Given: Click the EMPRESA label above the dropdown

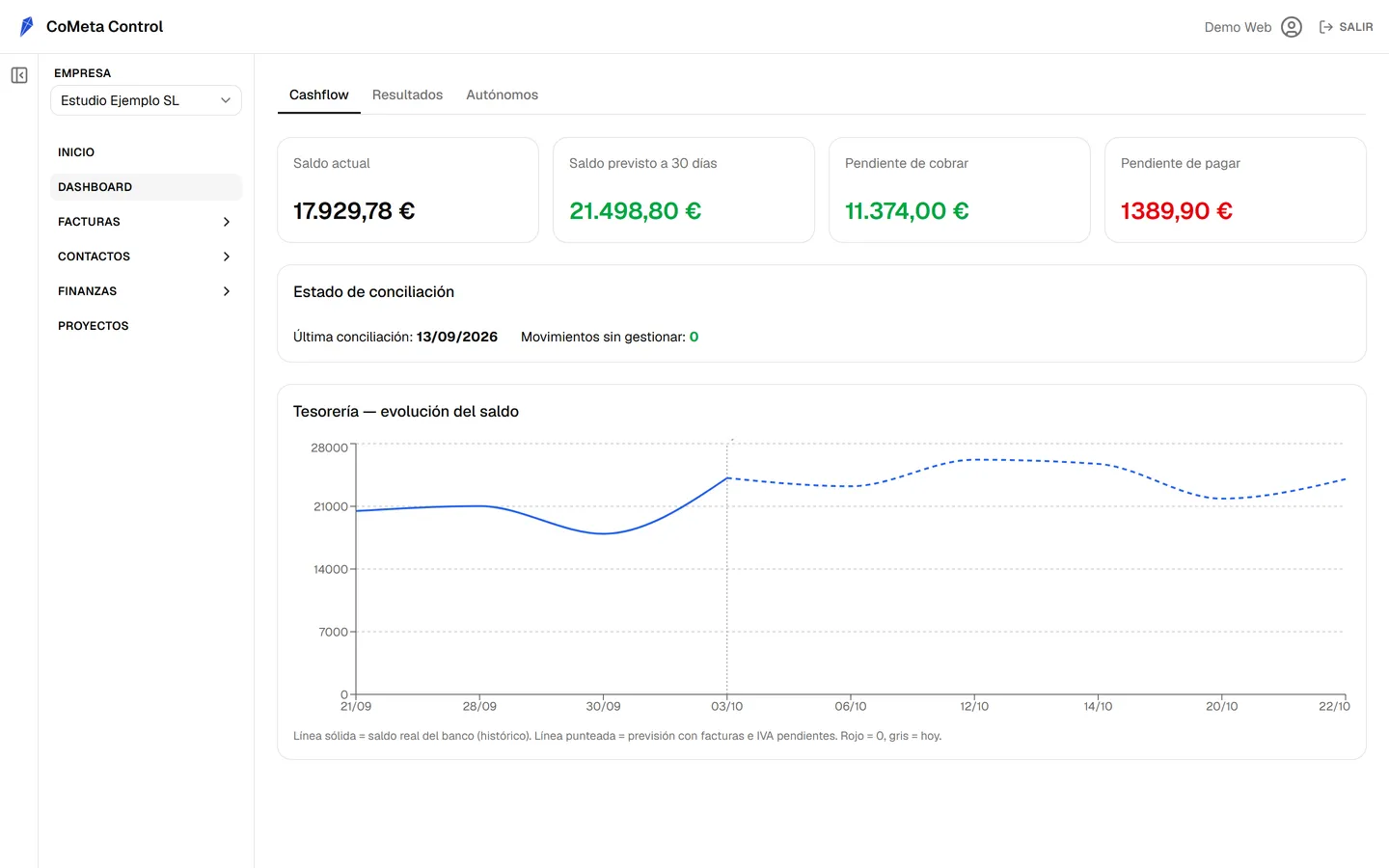Looking at the screenshot, I should point(82,73).
